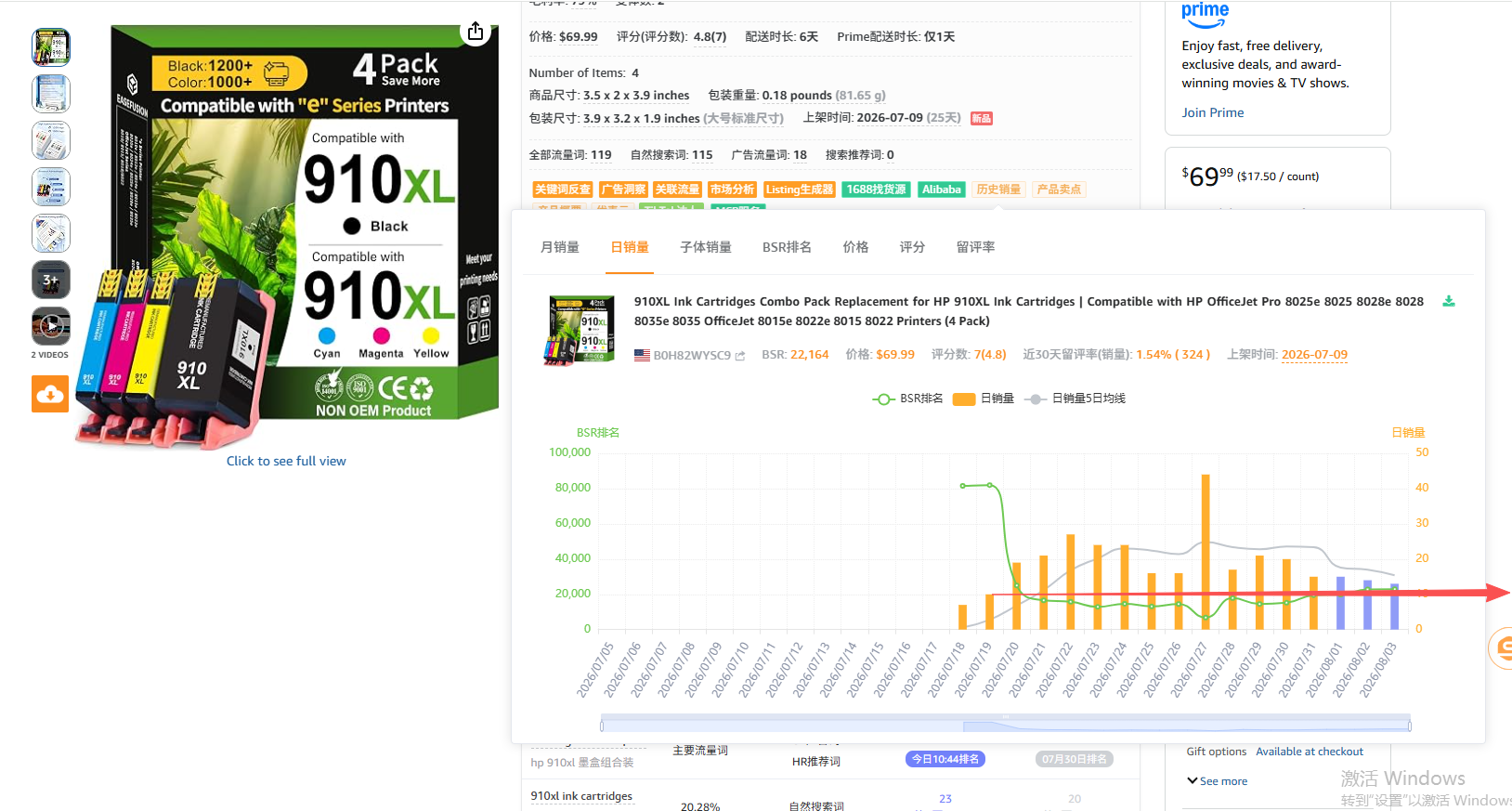
Task: Switch to the 评分 tab
Action: 912,247
